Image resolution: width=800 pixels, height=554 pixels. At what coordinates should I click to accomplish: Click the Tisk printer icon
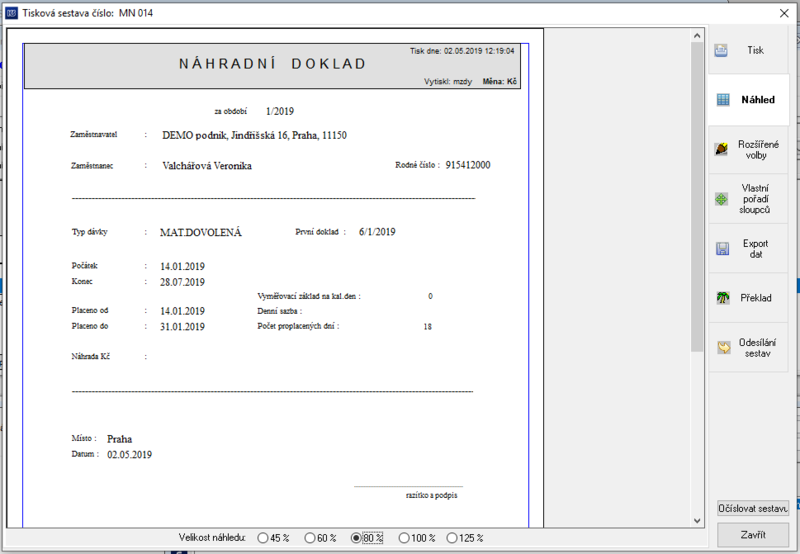coord(721,51)
